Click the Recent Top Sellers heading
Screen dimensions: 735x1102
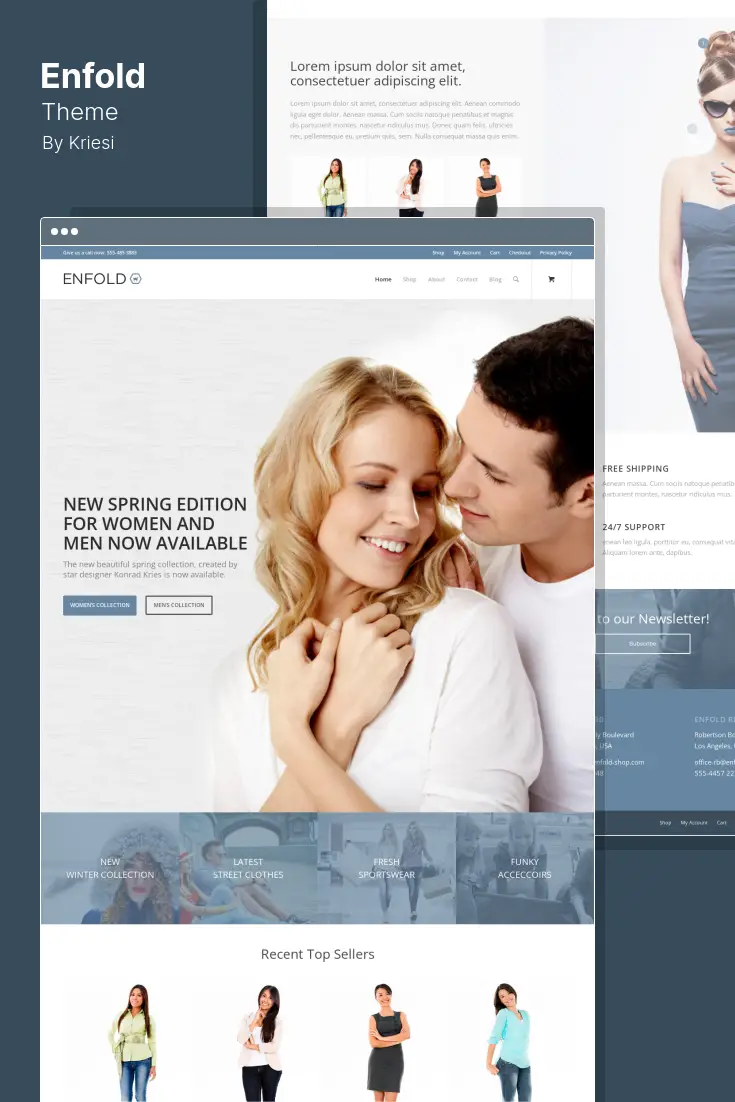pyautogui.click(x=318, y=954)
